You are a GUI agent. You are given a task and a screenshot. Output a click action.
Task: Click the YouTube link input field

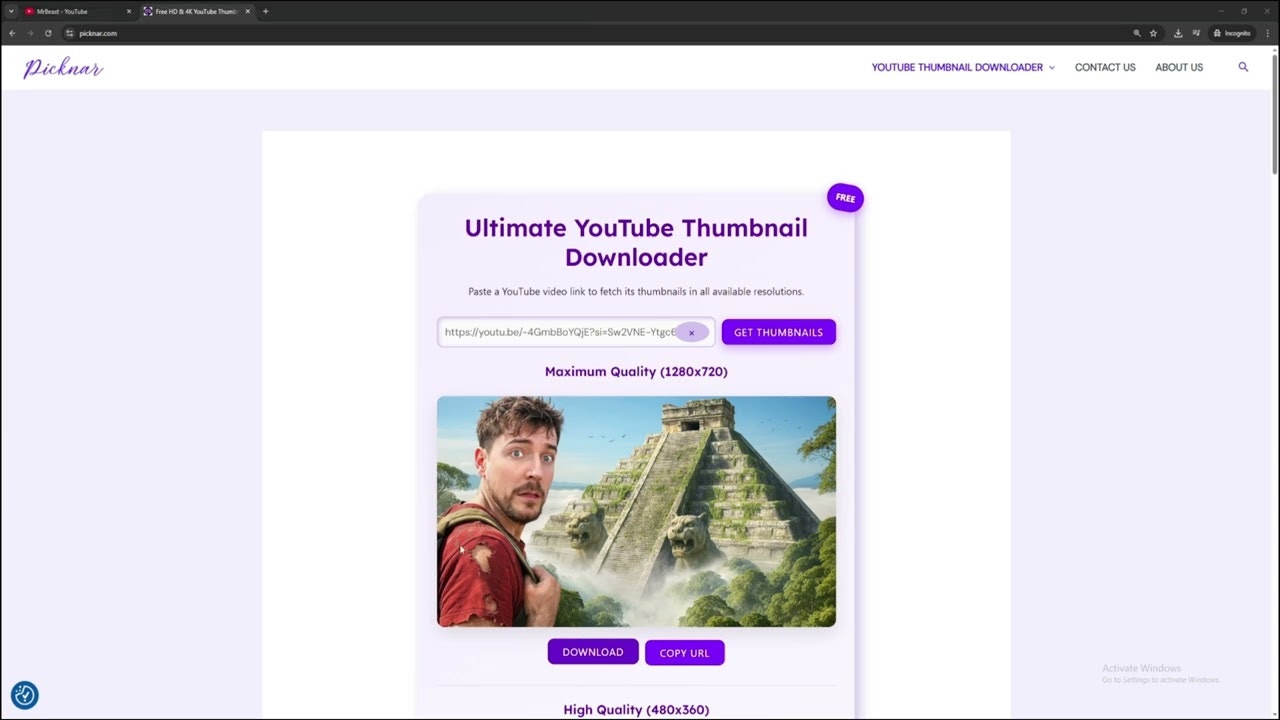point(576,332)
